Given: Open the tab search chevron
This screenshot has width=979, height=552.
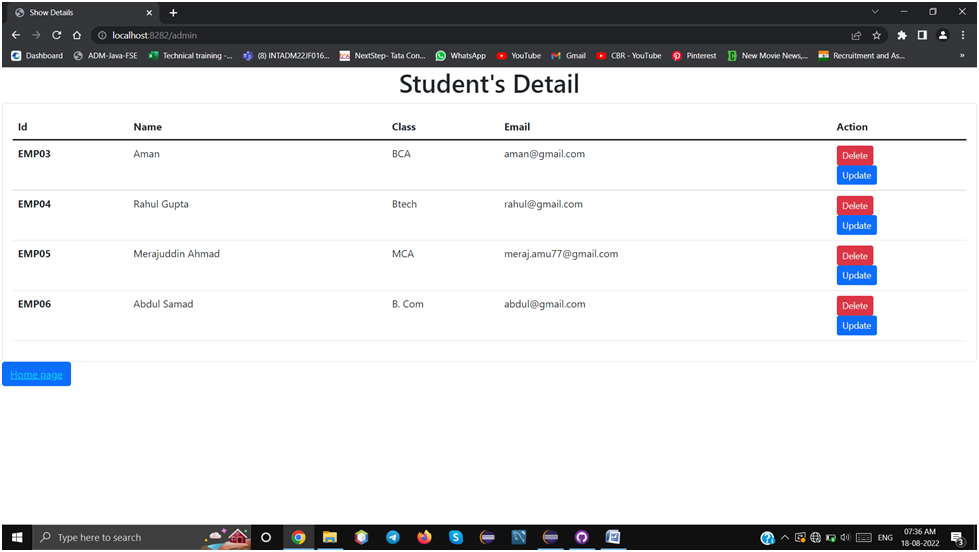Looking at the screenshot, I should tap(875, 12).
